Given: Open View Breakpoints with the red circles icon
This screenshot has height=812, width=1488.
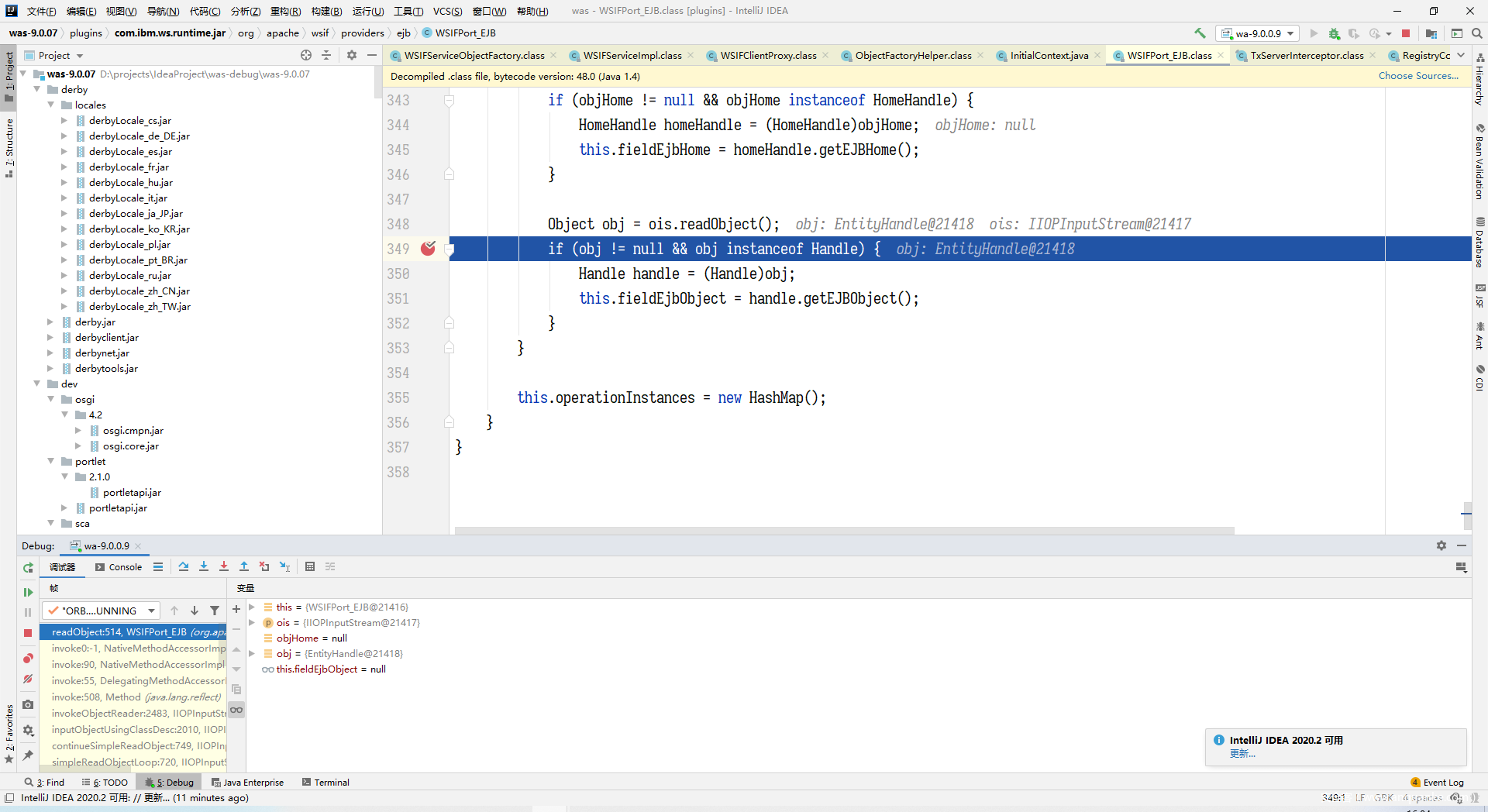Looking at the screenshot, I should (x=28, y=659).
